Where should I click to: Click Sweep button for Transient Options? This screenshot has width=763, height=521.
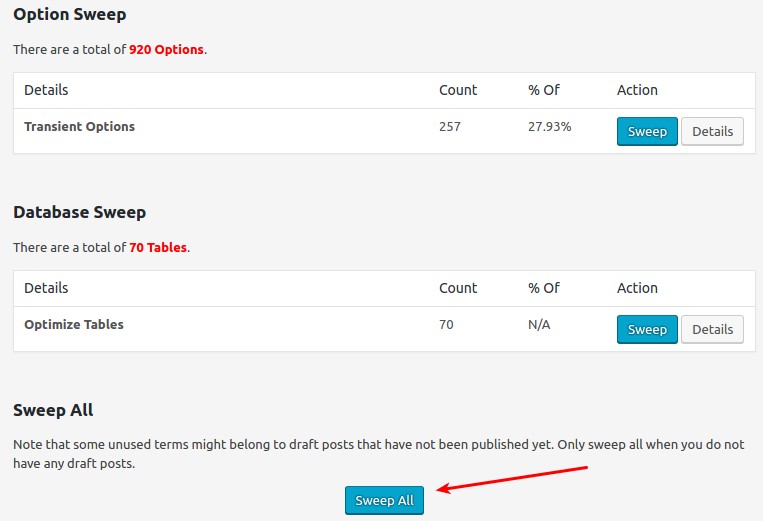click(x=647, y=132)
